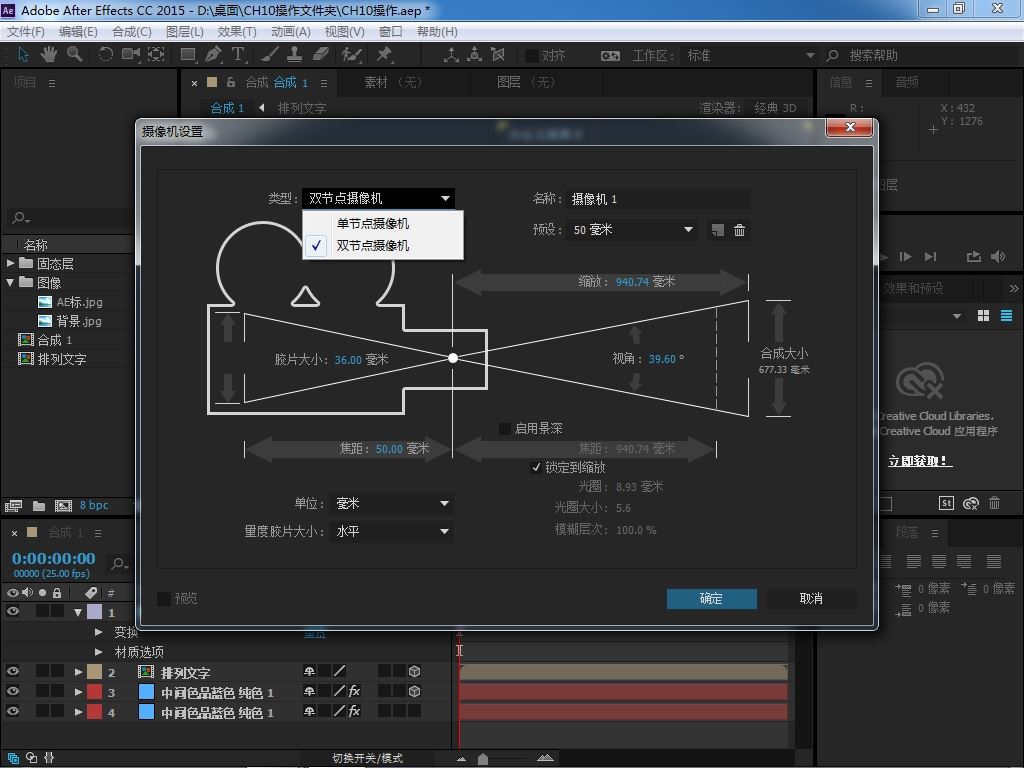Open the 类型 camera type dropdown
Screen dimensions: 1024x768
click(378, 198)
